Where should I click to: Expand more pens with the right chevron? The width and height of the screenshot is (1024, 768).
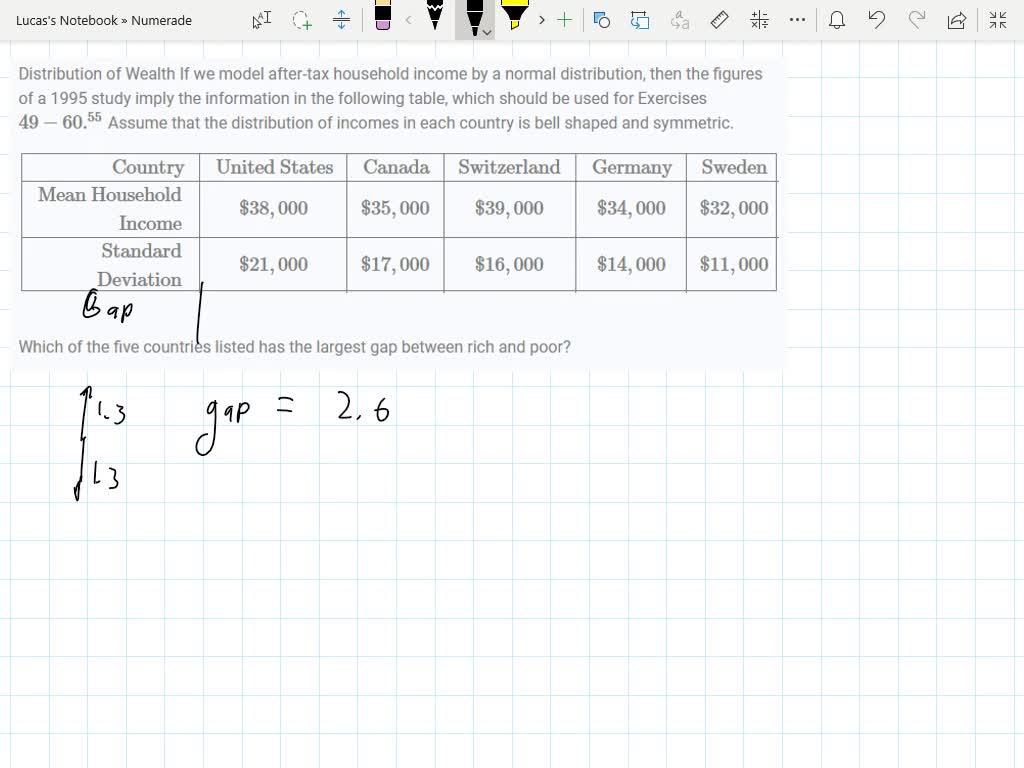(x=541, y=19)
